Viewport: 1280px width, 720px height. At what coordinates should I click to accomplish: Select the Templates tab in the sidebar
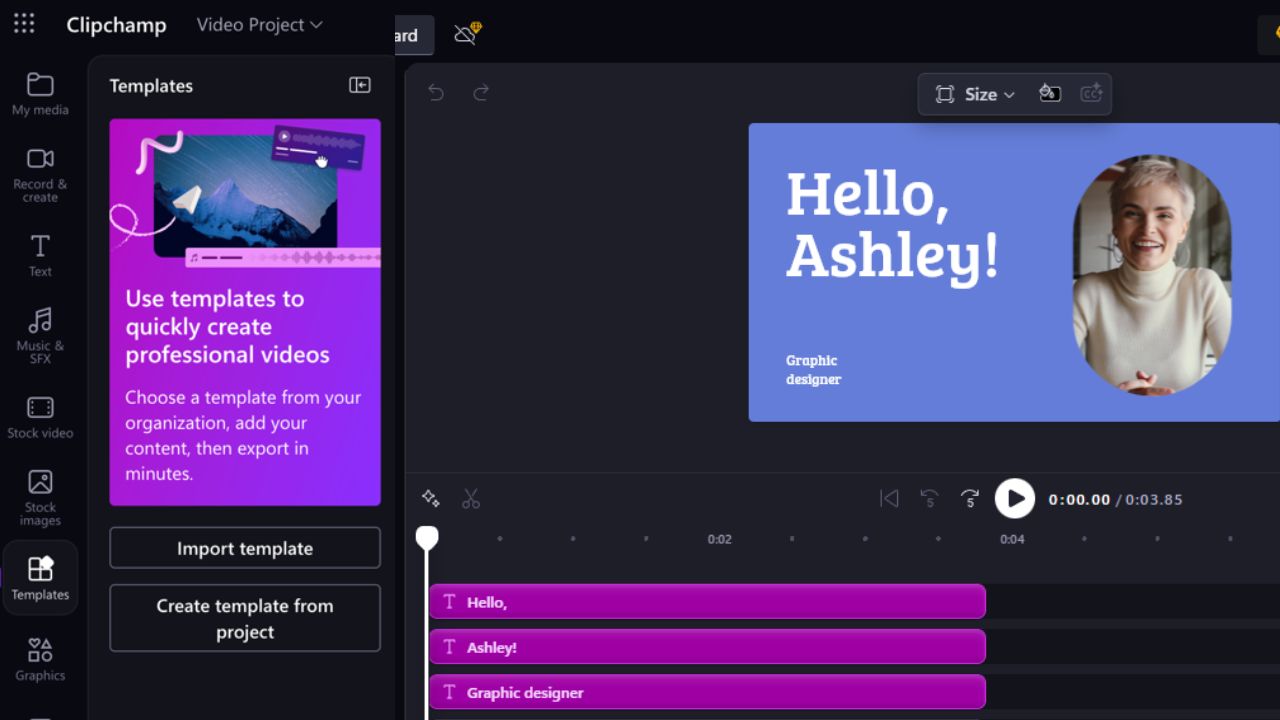pyautogui.click(x=40, y=577)
